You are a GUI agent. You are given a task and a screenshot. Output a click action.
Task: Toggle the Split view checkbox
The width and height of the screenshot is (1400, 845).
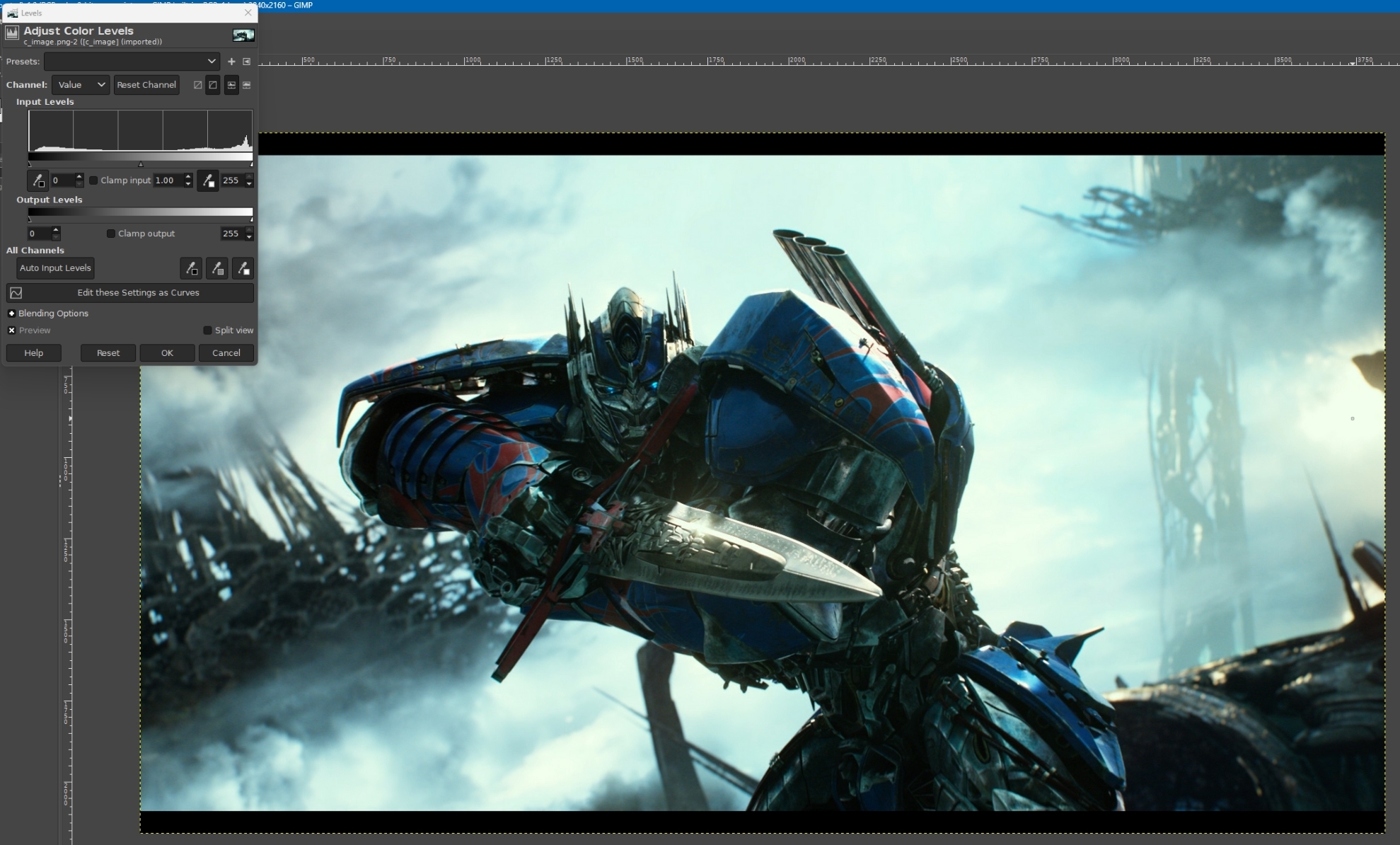tap(207, 330)
